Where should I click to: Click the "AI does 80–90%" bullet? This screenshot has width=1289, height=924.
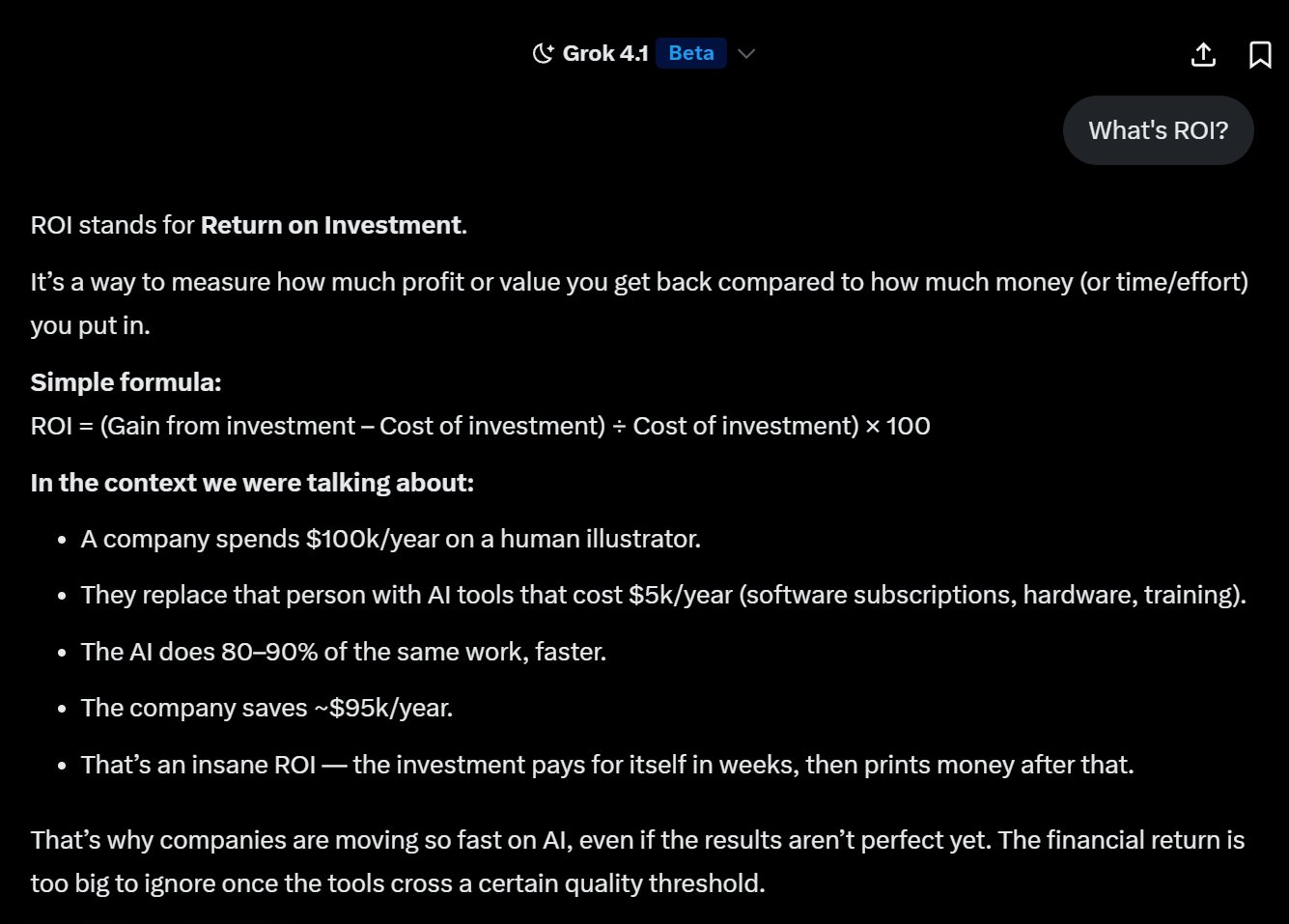coord(343,652)
